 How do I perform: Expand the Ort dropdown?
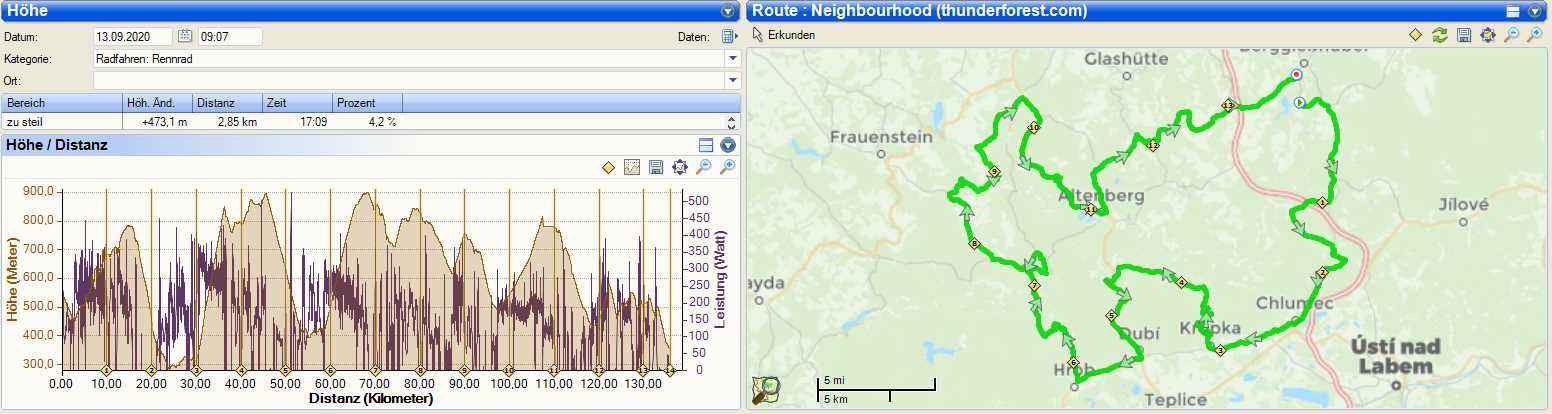(732, 80)
